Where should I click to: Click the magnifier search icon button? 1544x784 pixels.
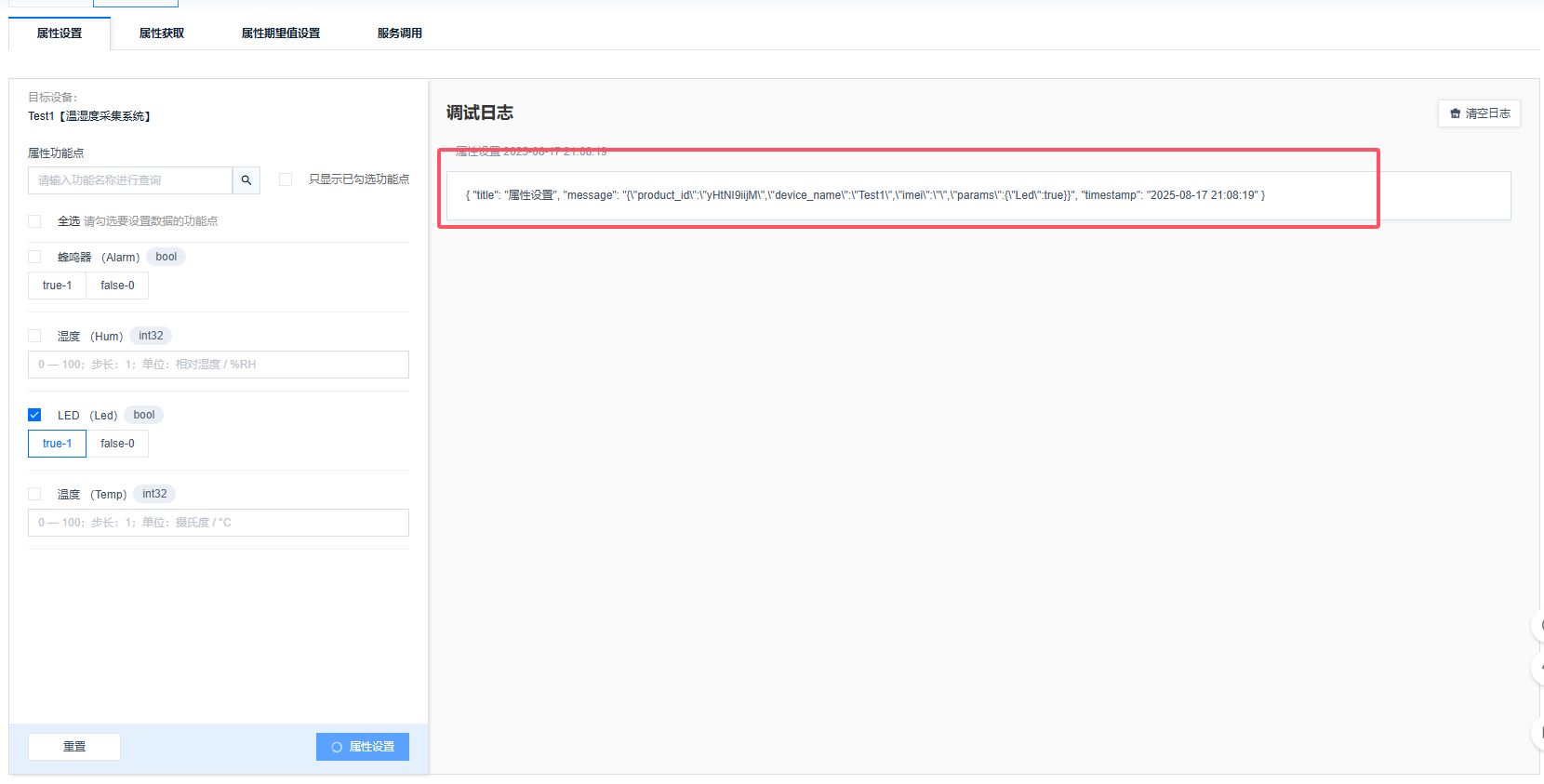pos(246,180)
